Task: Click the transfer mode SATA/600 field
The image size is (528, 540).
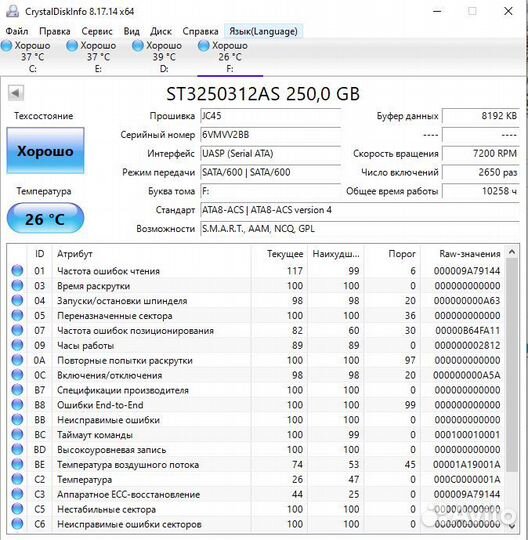Action: point(270,172)
